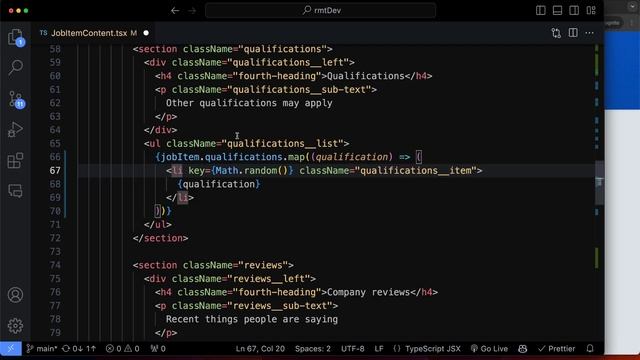Open problems: 0 errors 0 warnings
Viewport: 640px width, 360px height.
coord(122,349)
